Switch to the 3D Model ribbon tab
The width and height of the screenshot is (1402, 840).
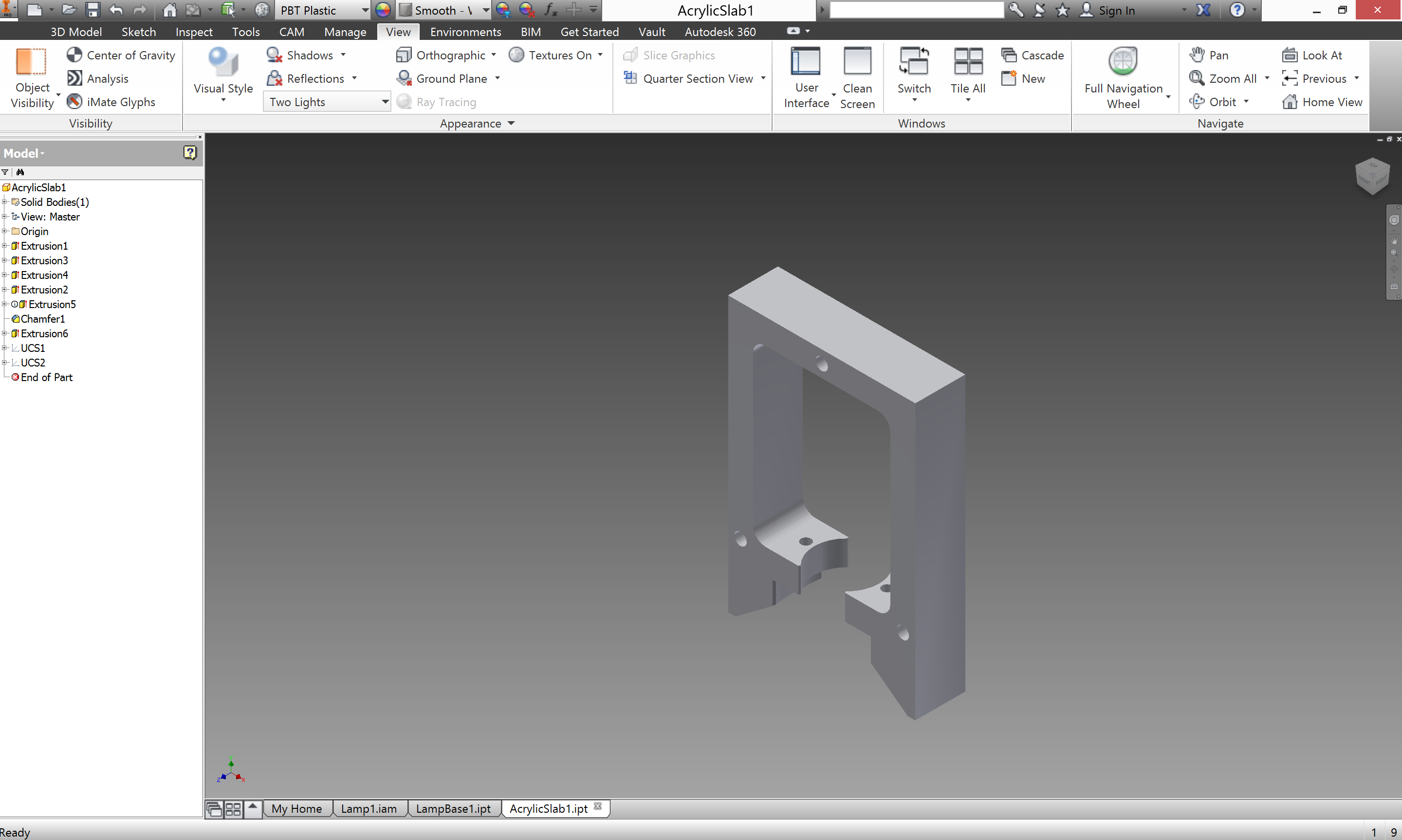click(76, 32)
